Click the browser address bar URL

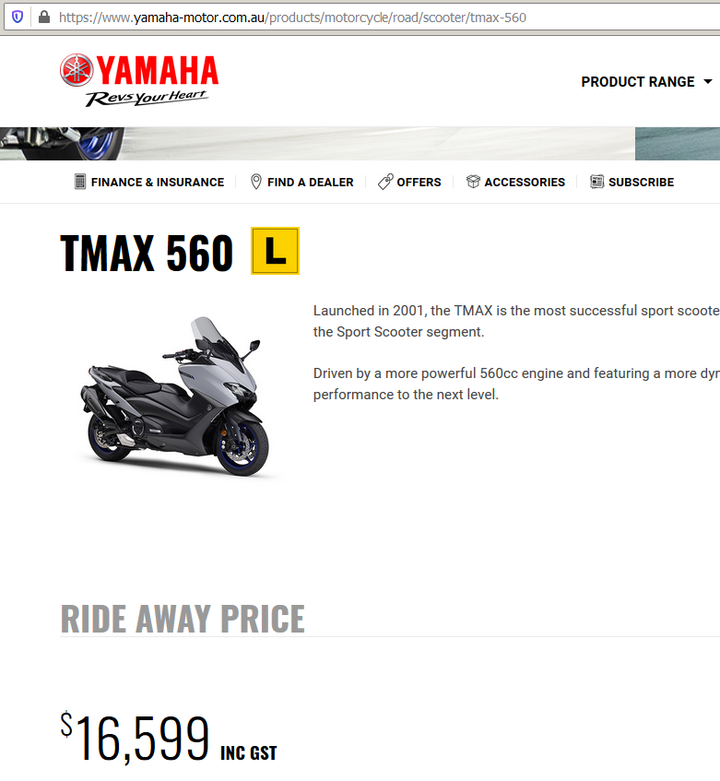pos(292,17)
